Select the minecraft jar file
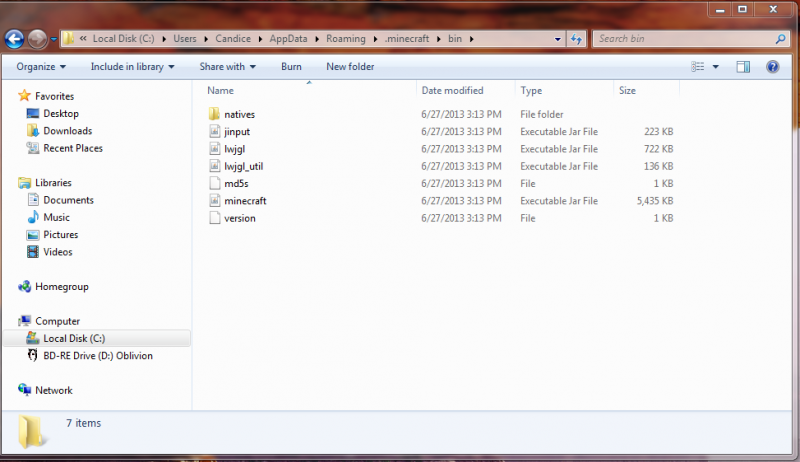 click(245, 201)
